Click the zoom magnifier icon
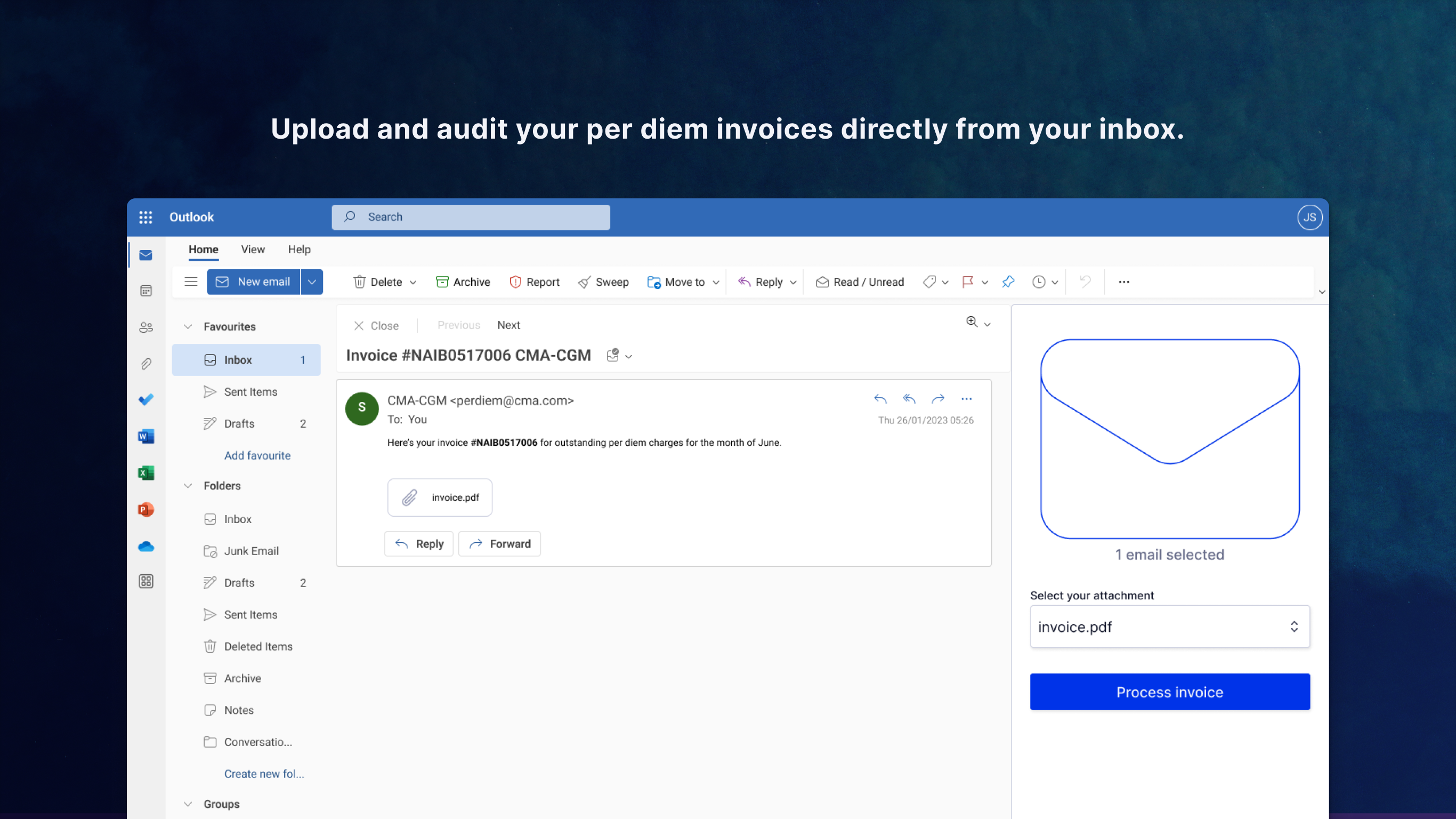Screen dimensions: 1456x819 click(x=972, y=322)
